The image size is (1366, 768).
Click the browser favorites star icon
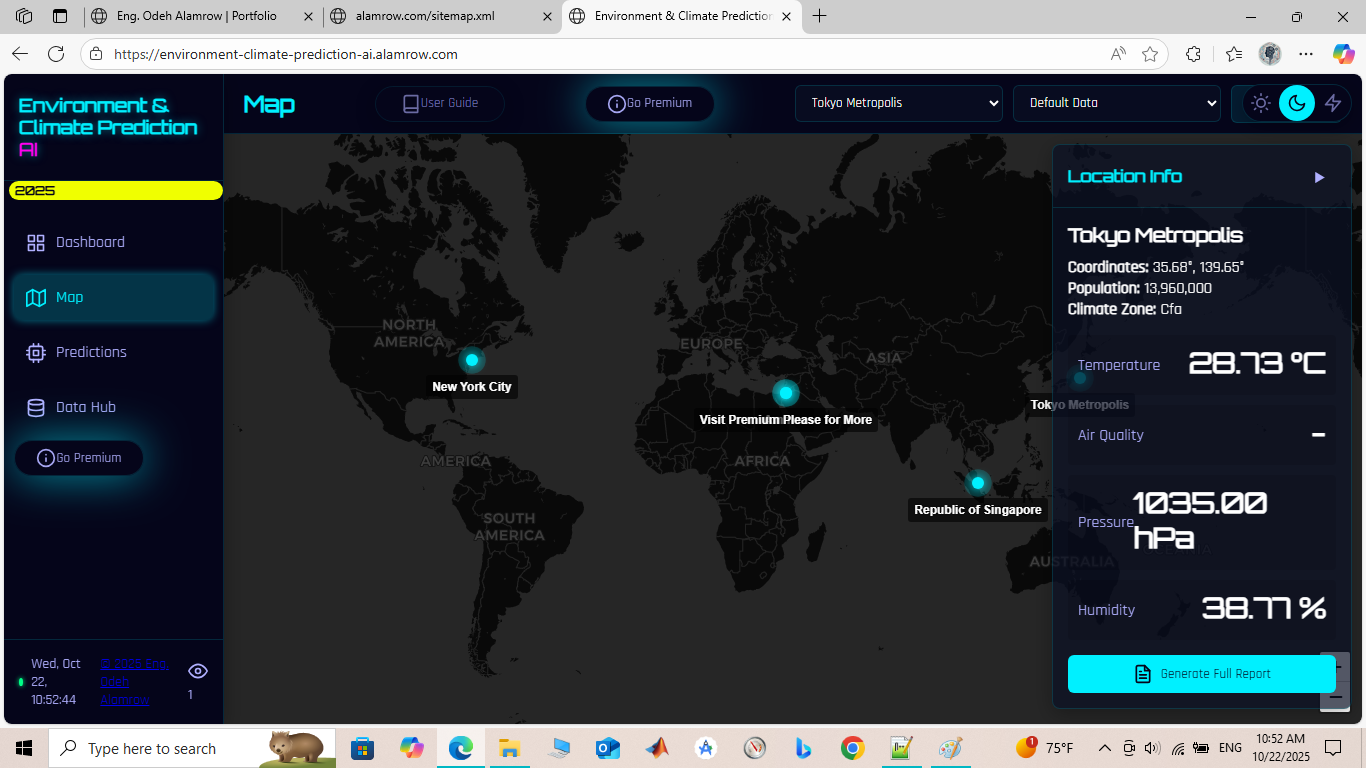[1150, 54]
